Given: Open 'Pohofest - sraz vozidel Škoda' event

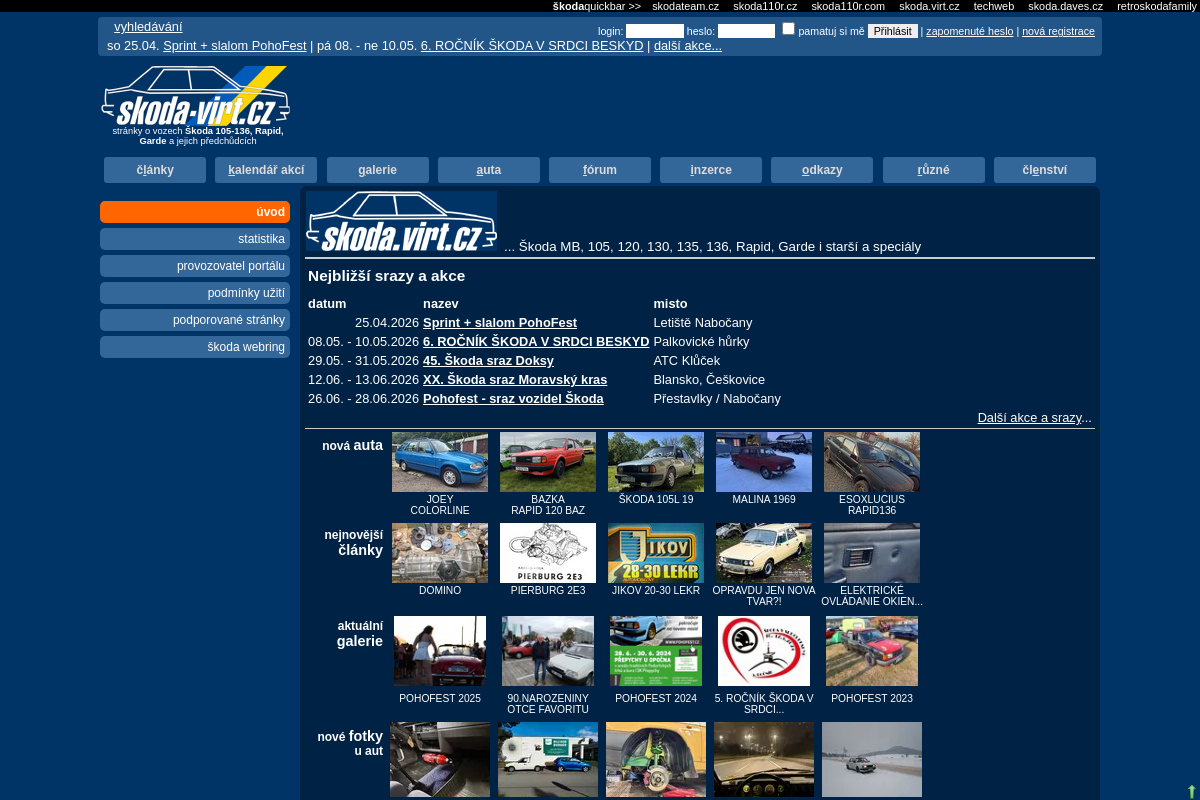Looking at the screenshot, I should pos(513,399).
